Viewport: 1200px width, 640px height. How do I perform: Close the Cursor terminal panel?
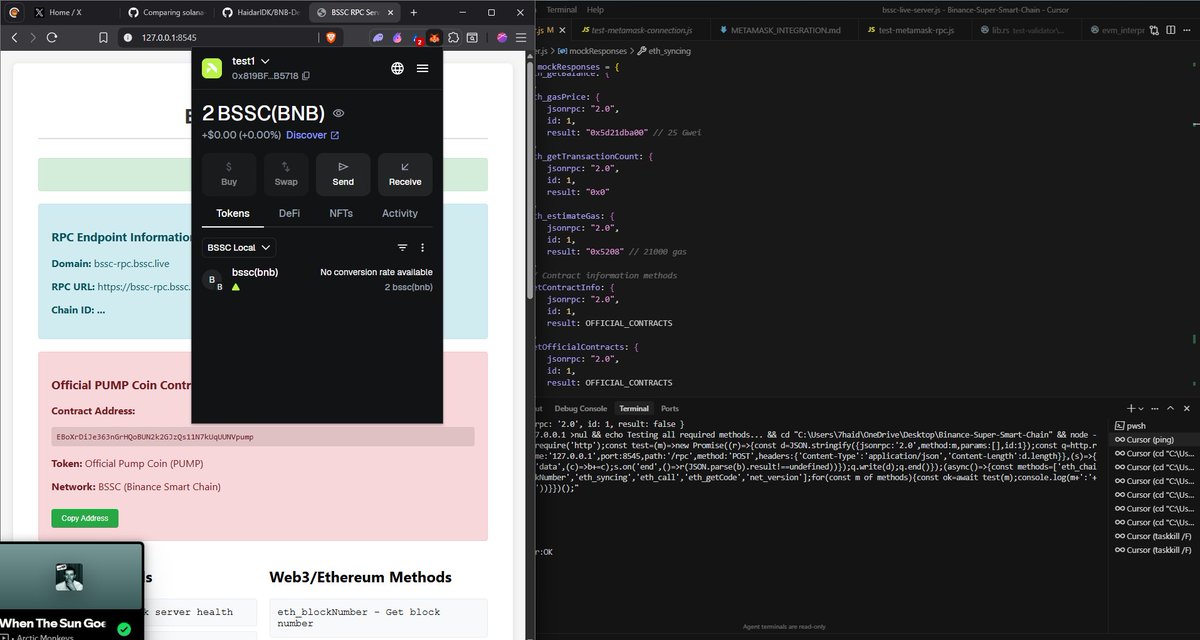tap(1187, 408)
